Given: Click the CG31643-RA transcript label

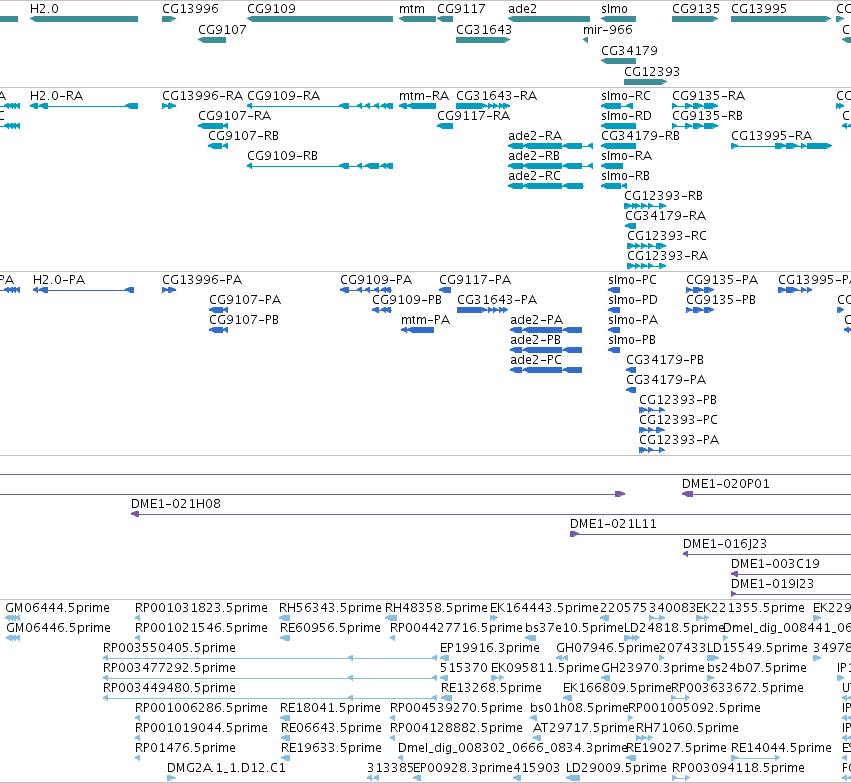Looking at the screenshot, I should (496, 96).
